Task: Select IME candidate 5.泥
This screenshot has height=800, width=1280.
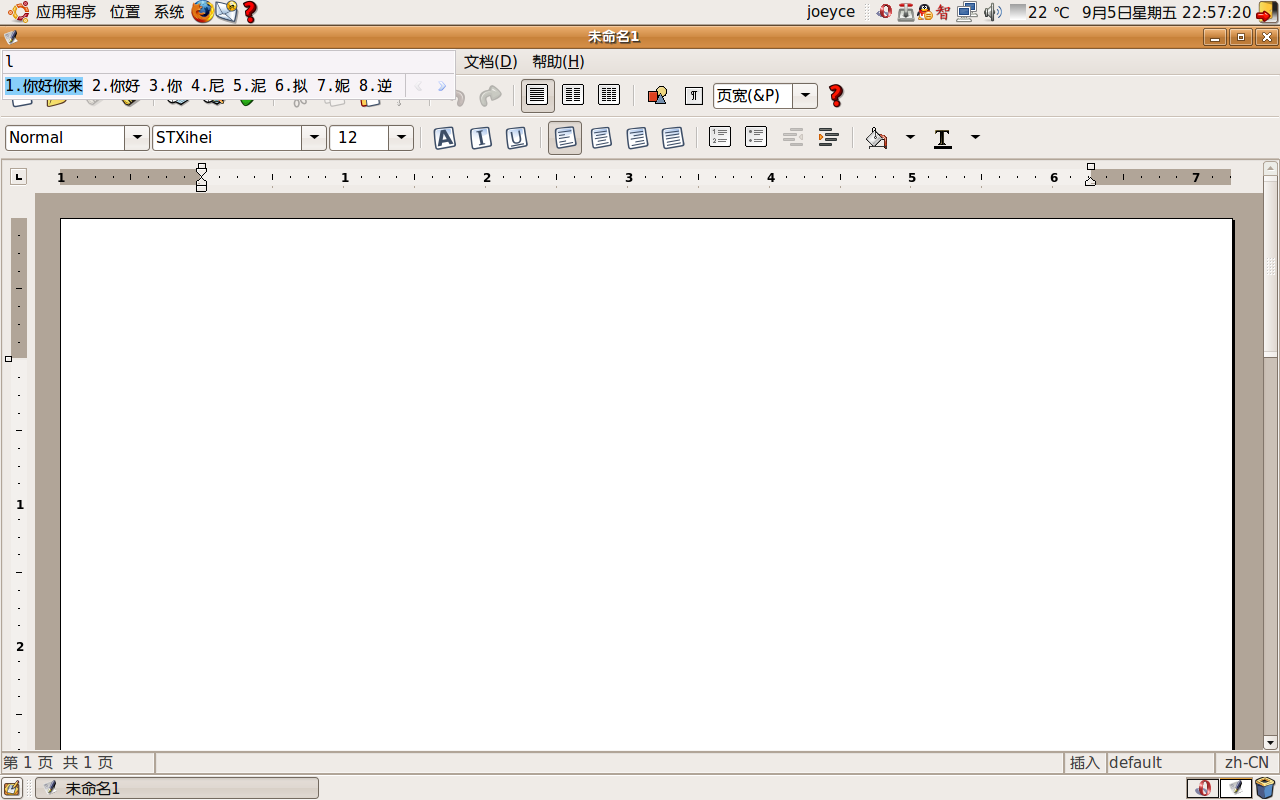Action: point(250,87)
